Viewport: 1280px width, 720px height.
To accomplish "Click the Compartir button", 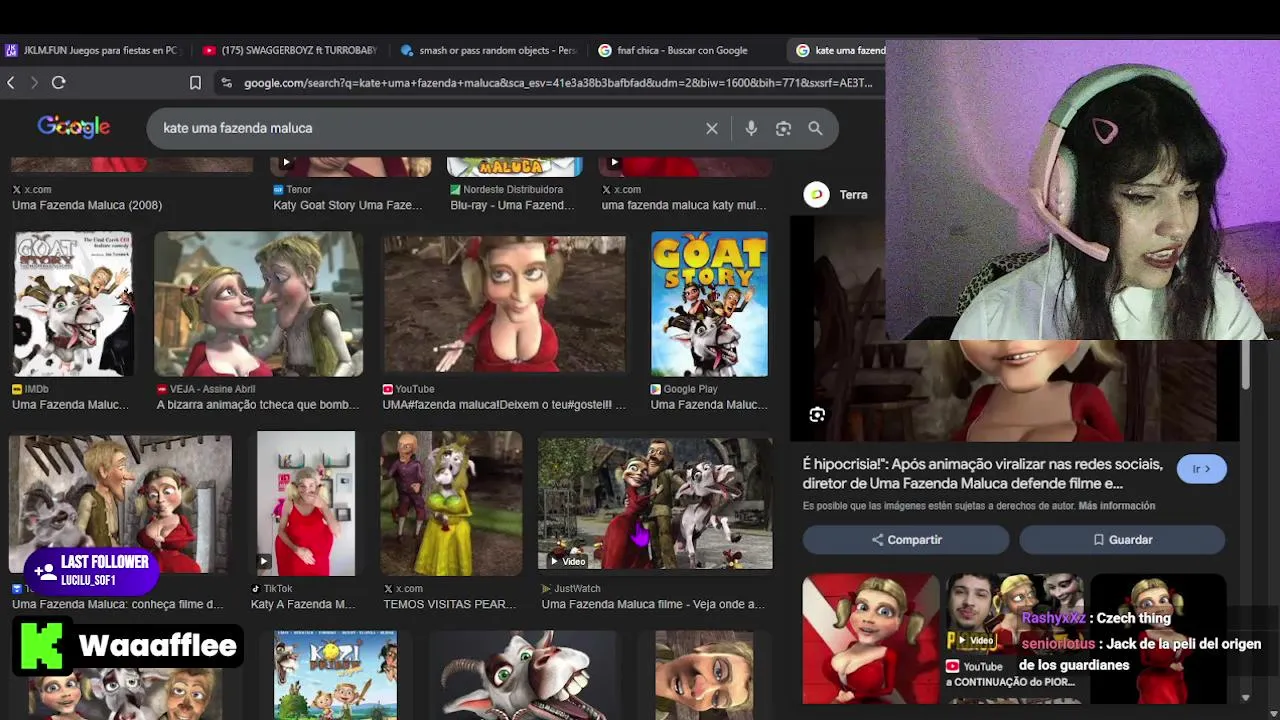I will click(906, 540).
